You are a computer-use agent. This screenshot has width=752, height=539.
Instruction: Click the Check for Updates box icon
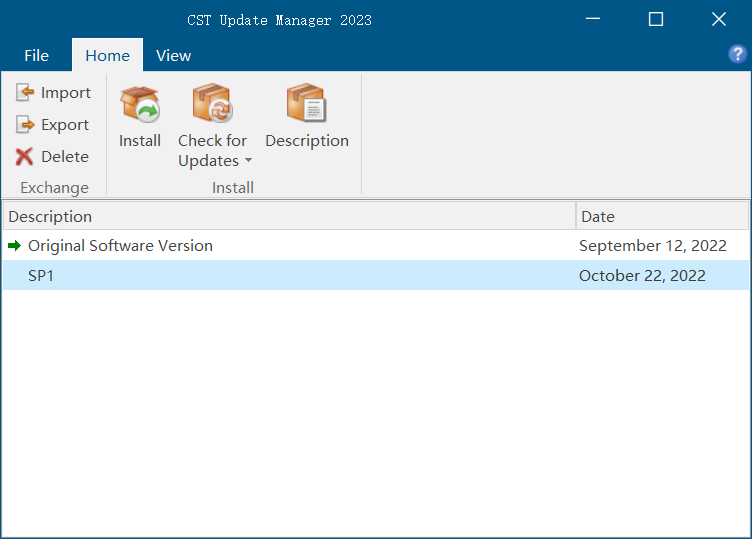point(212,103)
